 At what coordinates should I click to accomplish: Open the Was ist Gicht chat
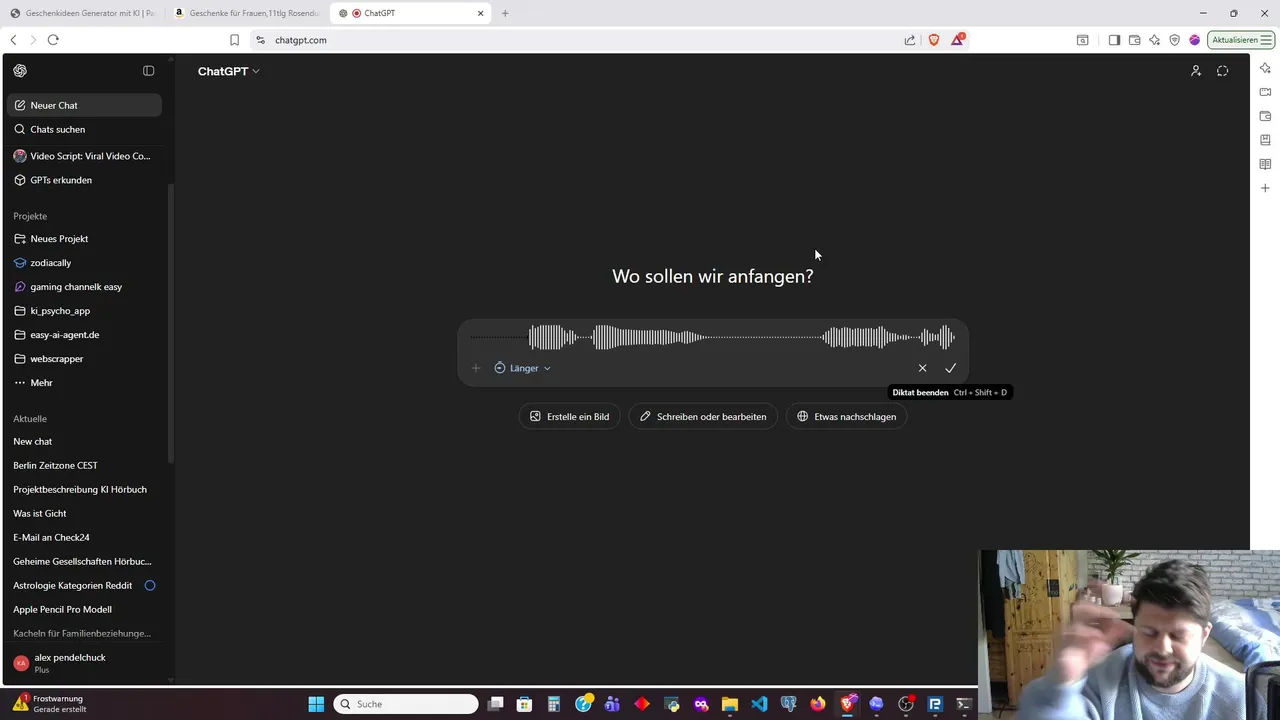click(x=84, y=513)
